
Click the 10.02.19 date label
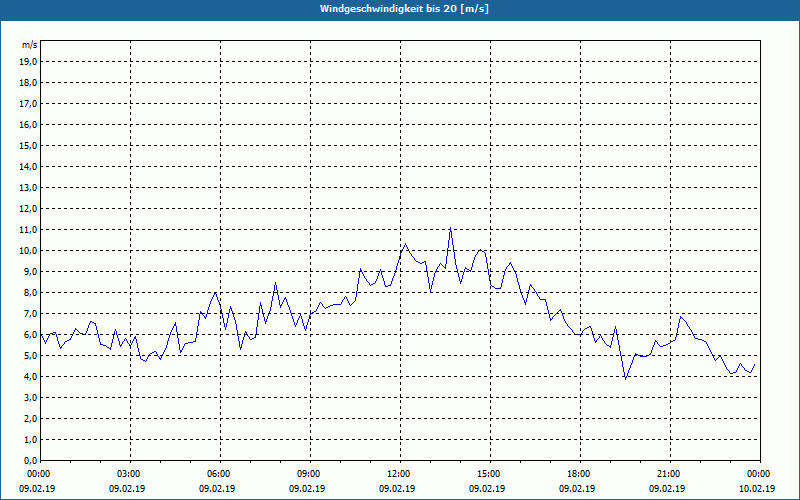757,489
